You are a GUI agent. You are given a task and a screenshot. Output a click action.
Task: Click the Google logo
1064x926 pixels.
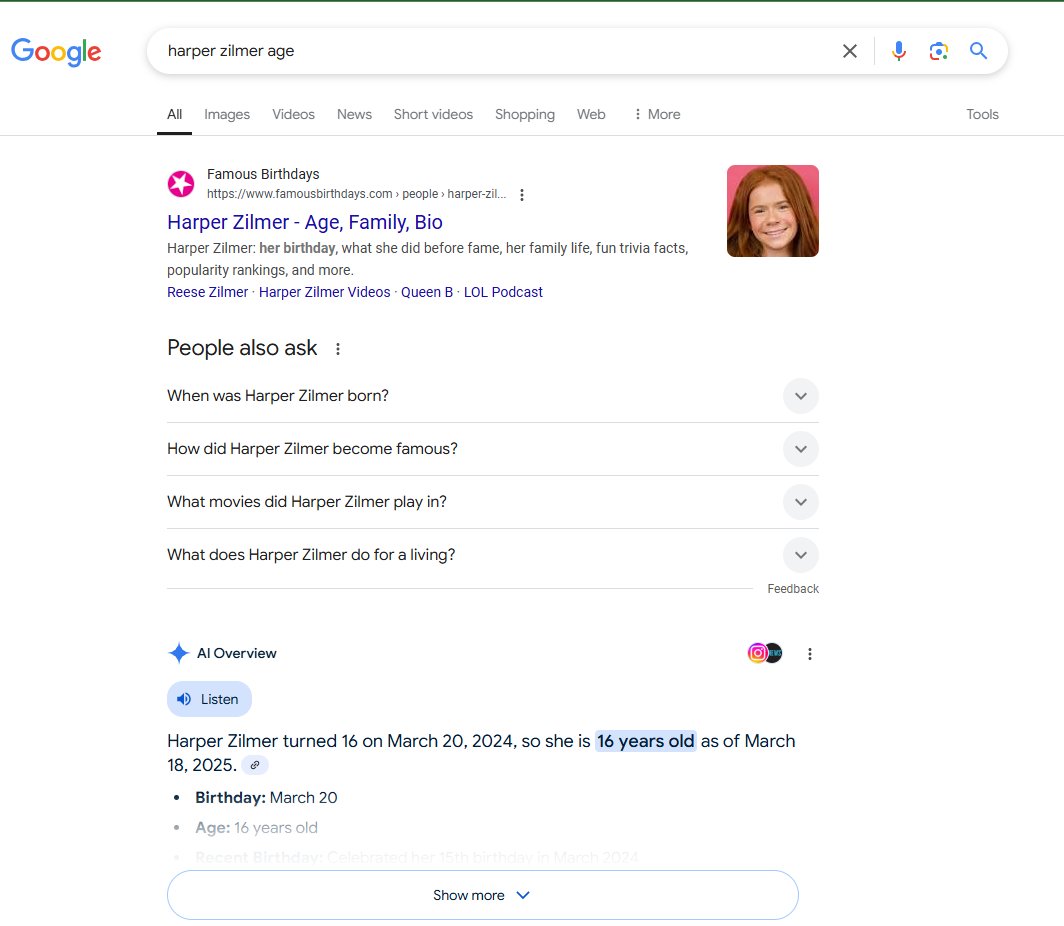click(x=56, y=52)
